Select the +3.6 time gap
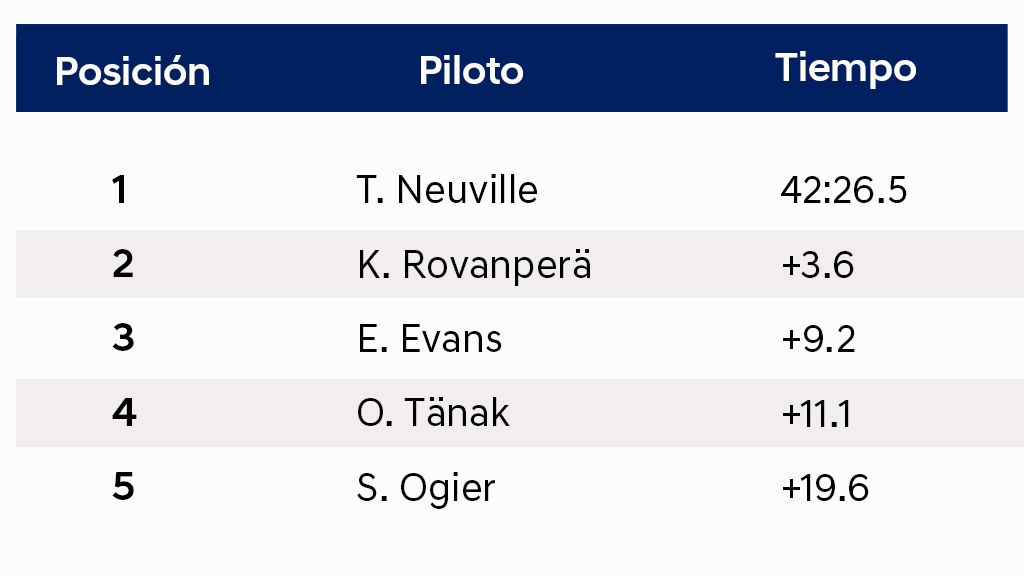This screenshot has width=1024, height=576. (817, 265)
